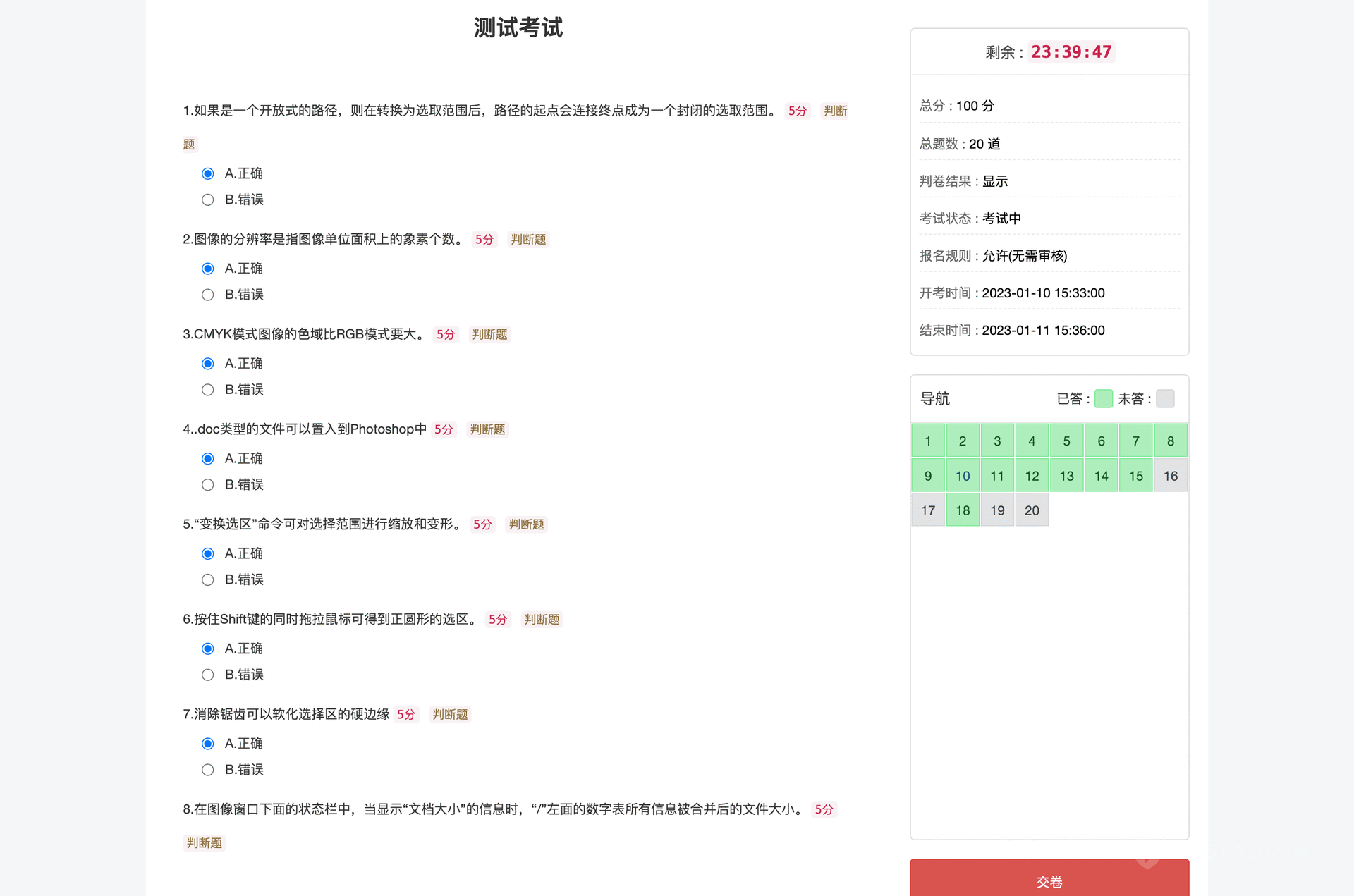Go to question 17 in navigation grid
This screenshot has width=1354, height=896.
(927, 510)
